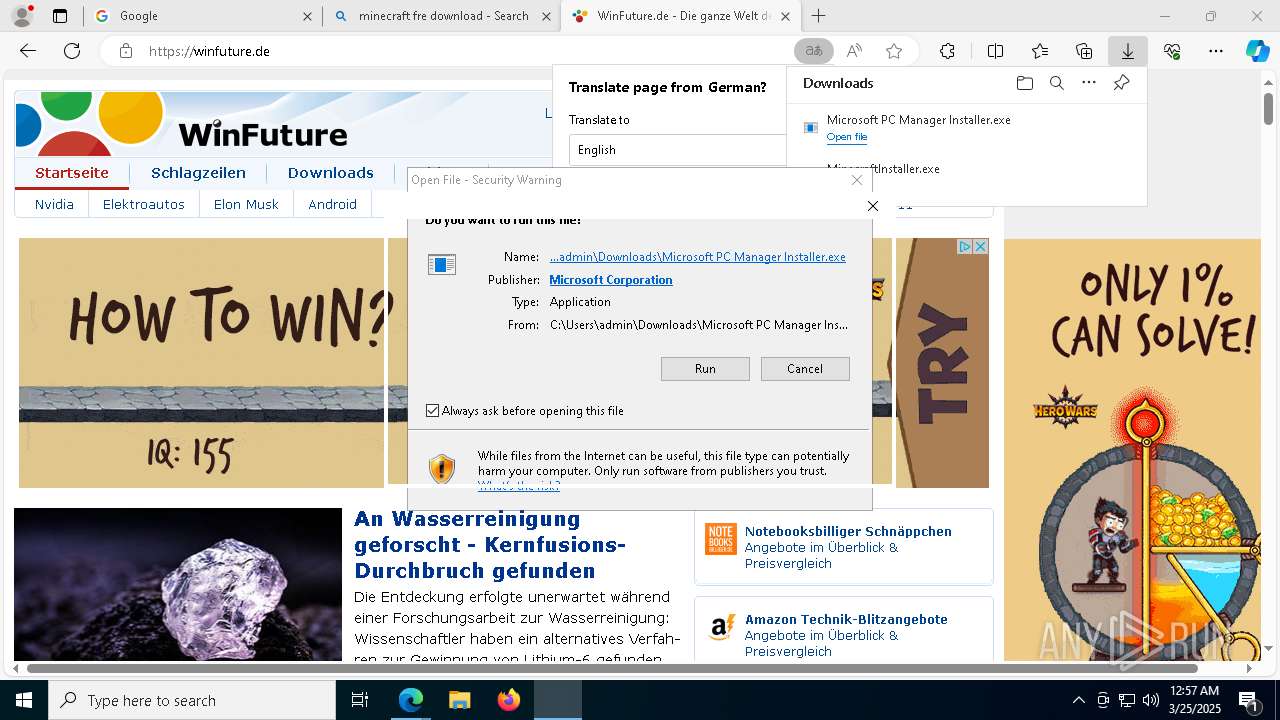This screenshot has height=720, width=1280.
Task: Open Task View on taskbar
Action: (360, 700)
